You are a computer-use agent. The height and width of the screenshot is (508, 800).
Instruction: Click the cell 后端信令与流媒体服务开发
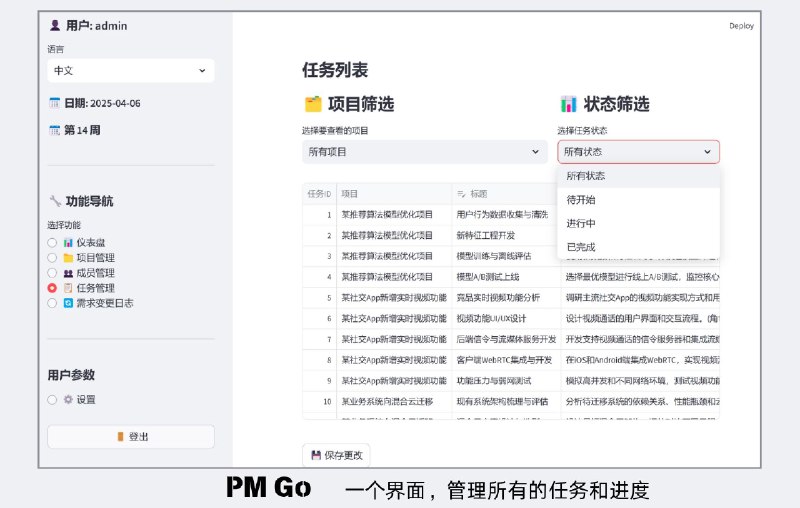click(506, 339)
